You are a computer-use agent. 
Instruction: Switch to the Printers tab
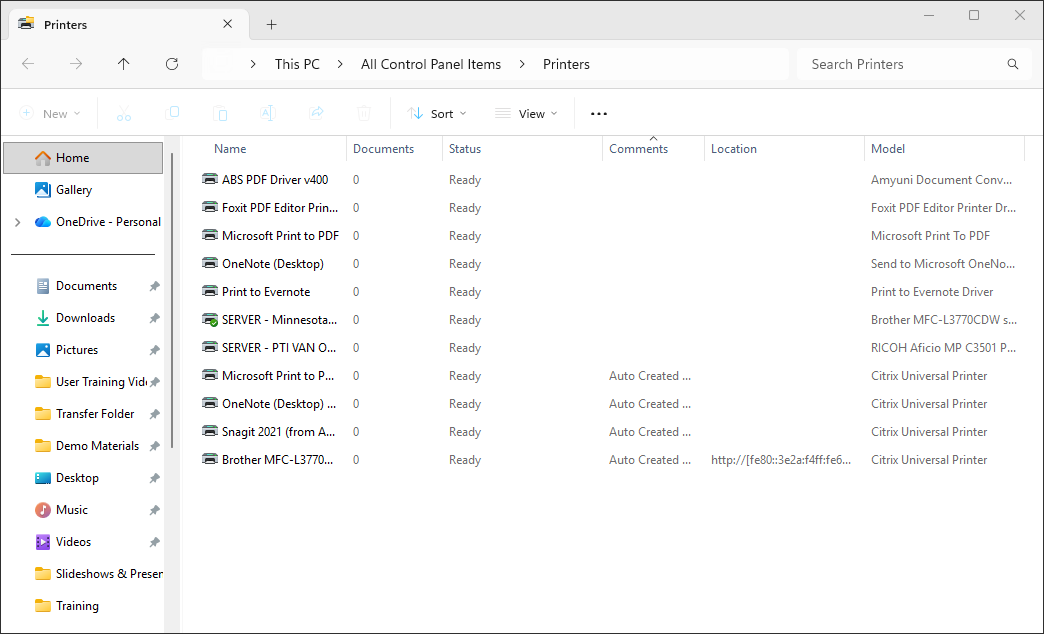click(x=129, y=24)
